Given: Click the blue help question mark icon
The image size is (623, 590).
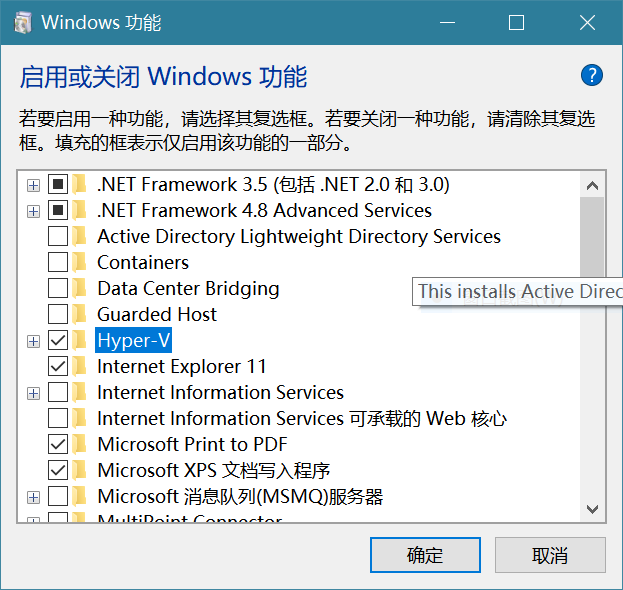Looking at the screenshot, I should click(592, 75).
